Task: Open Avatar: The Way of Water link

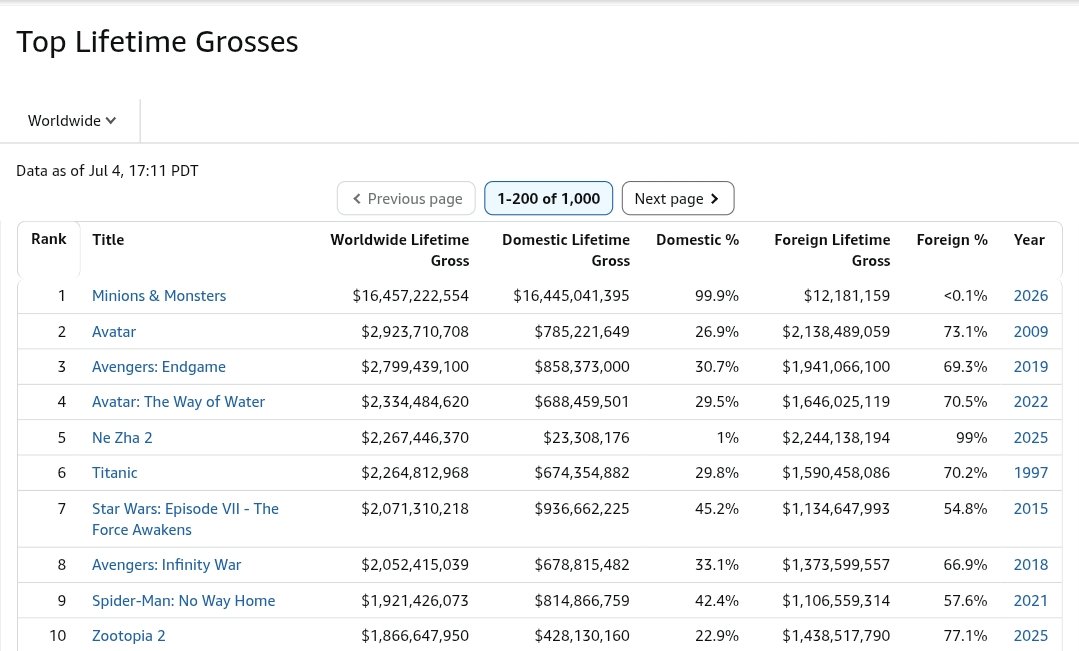Action: click(178, 401)
